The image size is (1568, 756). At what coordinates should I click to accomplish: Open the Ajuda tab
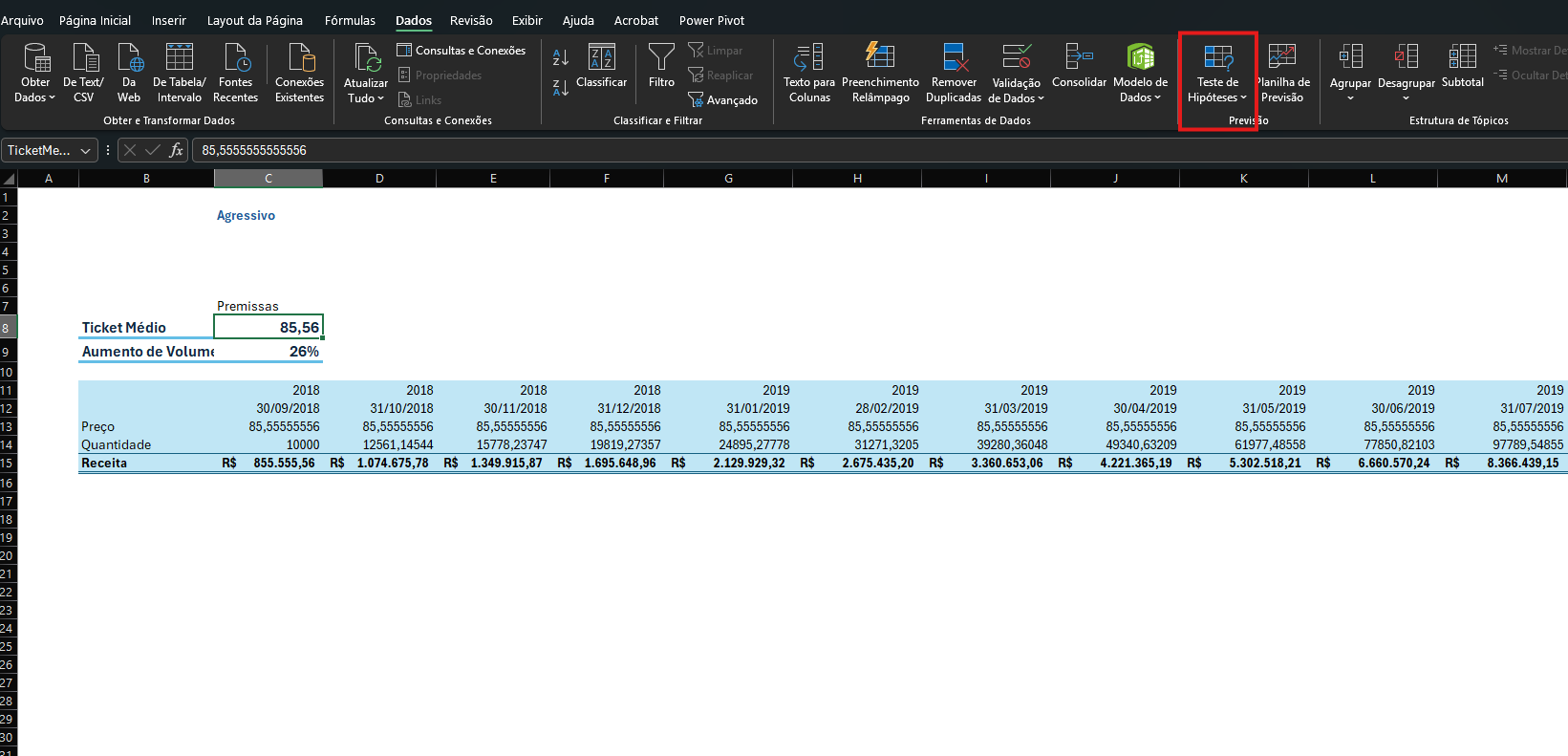pyautogui.click(x=578, y=20)
